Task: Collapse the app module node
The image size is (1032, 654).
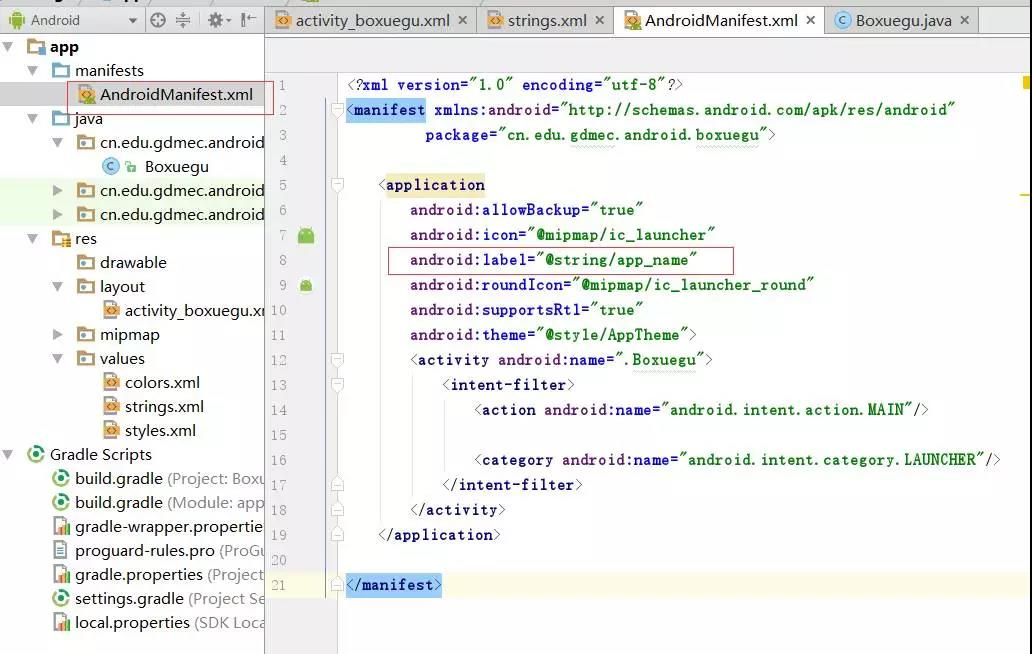Action: [8, 47]
